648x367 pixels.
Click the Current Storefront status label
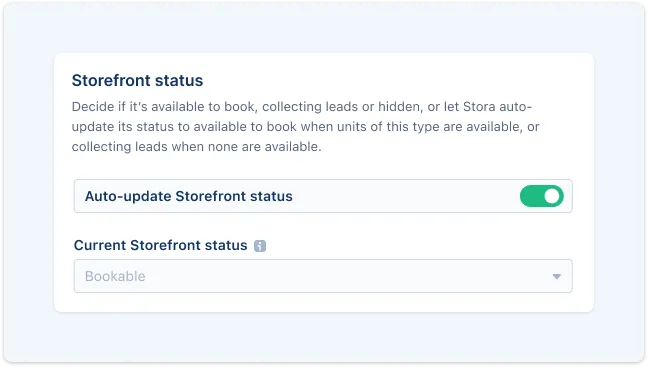point(160,245)
